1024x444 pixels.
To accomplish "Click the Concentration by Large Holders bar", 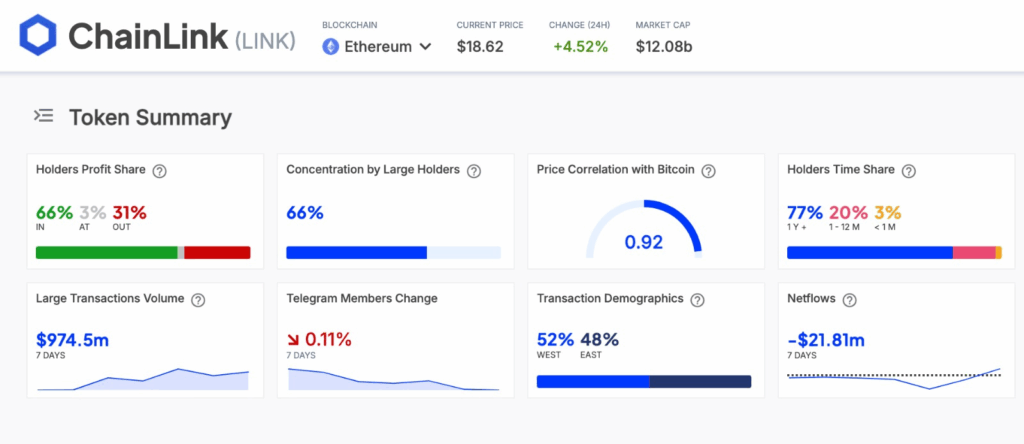I will (394, 253).
